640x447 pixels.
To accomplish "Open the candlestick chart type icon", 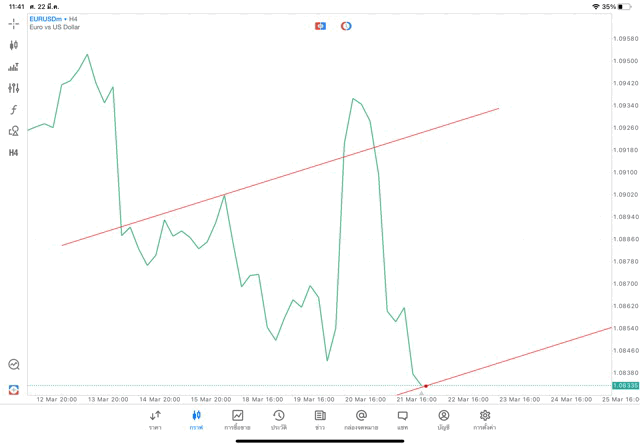I will [14, 45].
